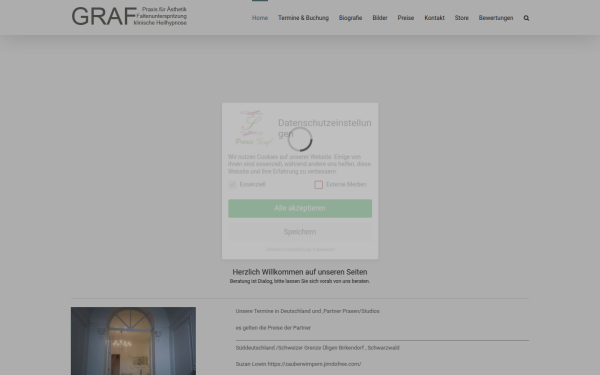Open Termine & Buchung page

click(303, 18)
